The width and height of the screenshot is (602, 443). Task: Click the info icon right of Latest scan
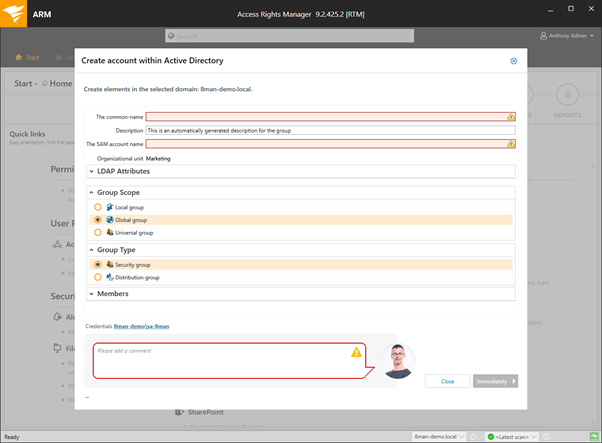(x=546, y=437)
